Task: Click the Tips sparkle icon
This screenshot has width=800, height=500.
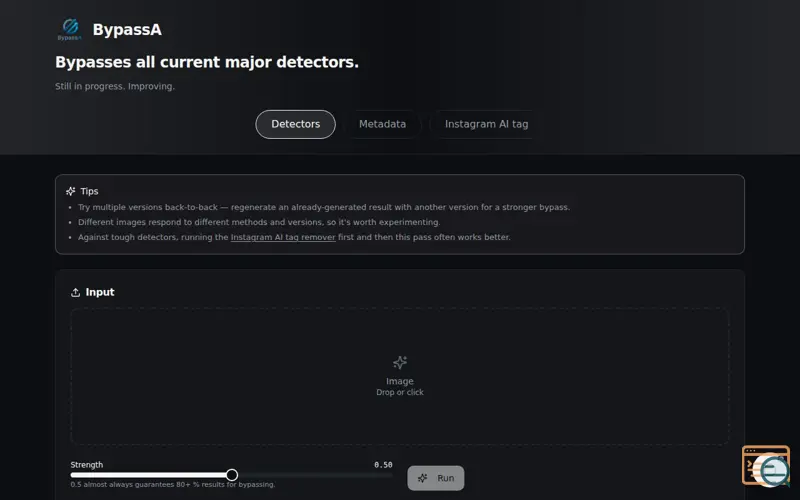Action: point(71,191)
